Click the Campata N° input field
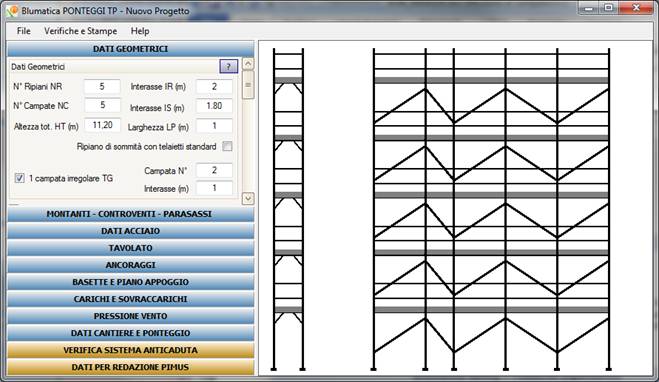 pos(214,170)
